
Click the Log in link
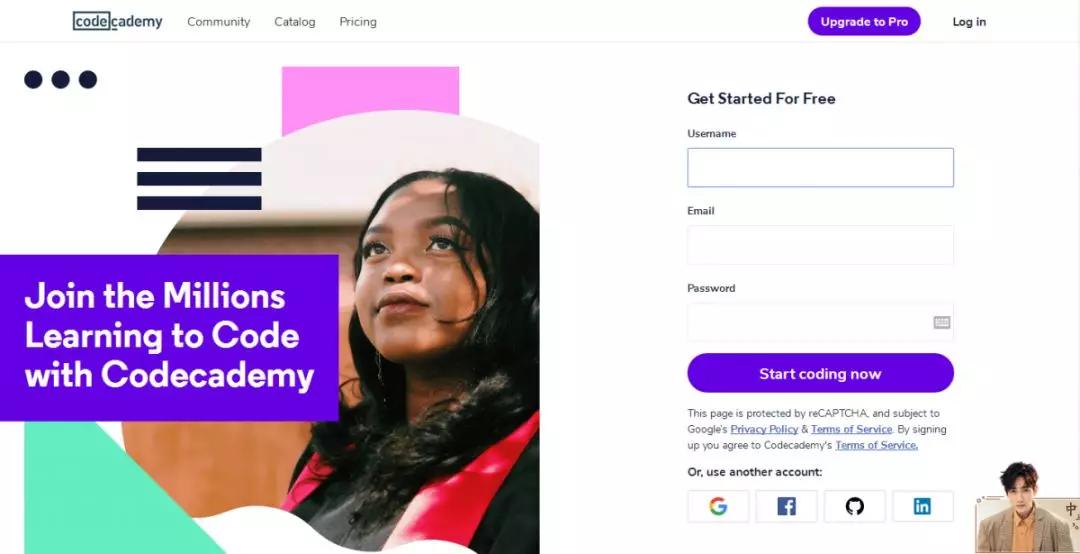tap(968, 21)
